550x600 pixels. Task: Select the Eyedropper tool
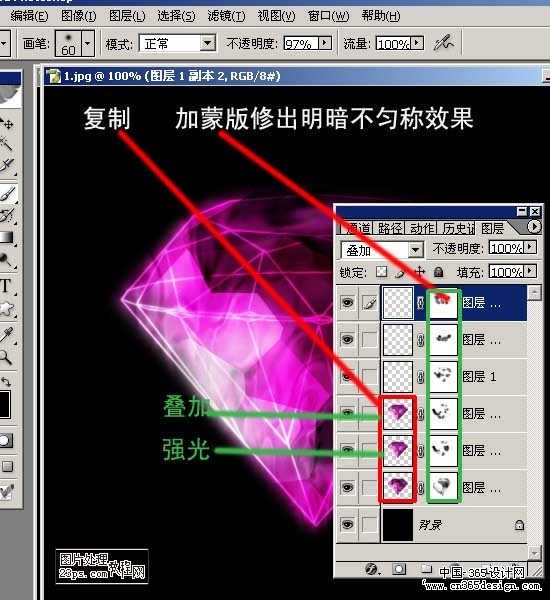point(6,334)
